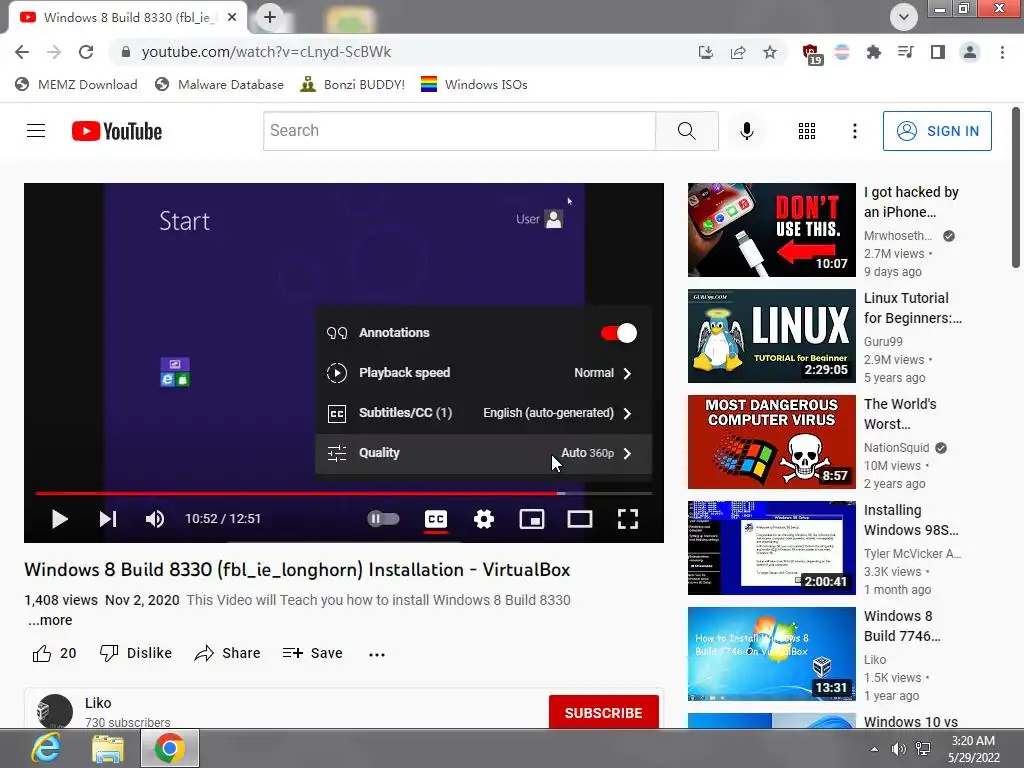Click the Dislike button
Image resolution: width=1024 pixels, height=768 pixels.
136,653
